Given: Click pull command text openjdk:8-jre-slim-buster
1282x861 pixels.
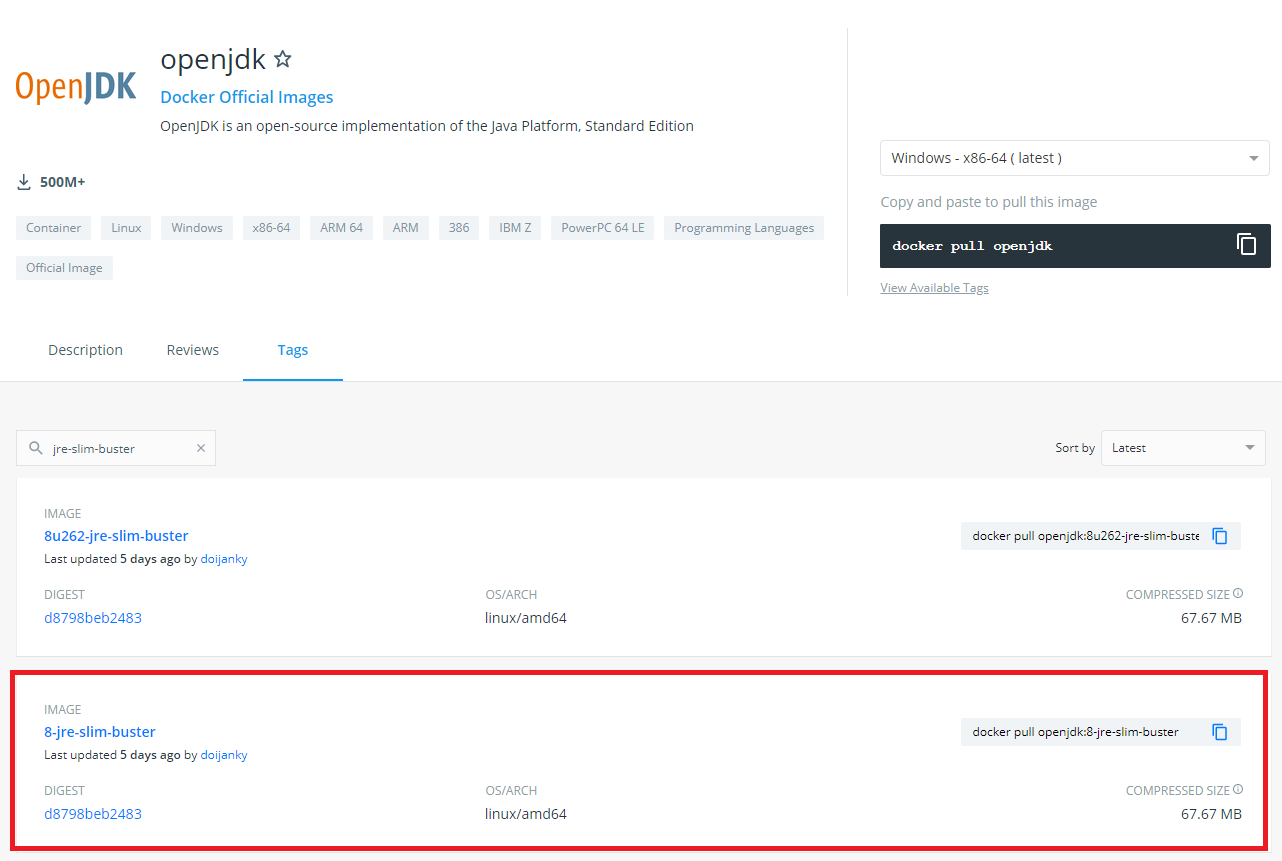Looking at the screenshot, I should [x=1075, y=732].
